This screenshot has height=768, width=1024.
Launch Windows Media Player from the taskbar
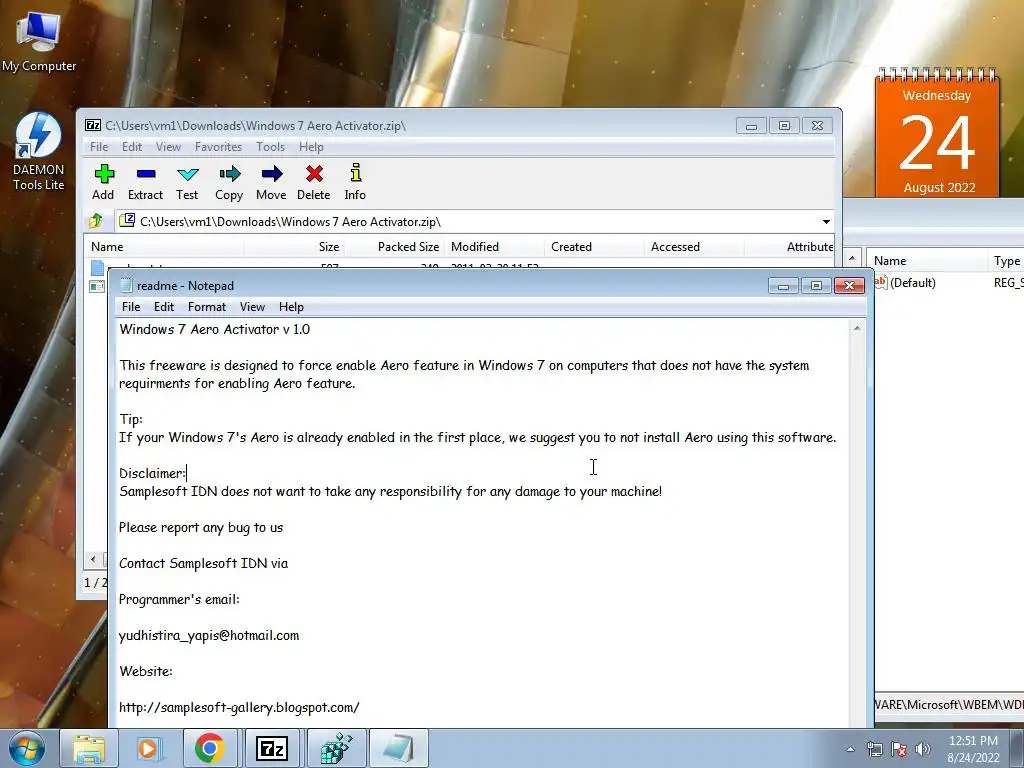(149, 748)
